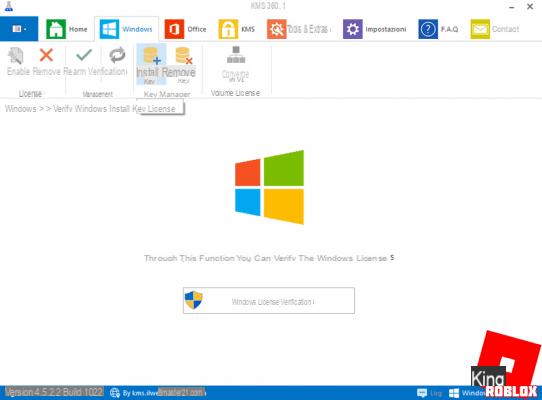Click the purple gear Impostazioni icon
Screen dimensions: 542x400
click(x=353, y=29)
